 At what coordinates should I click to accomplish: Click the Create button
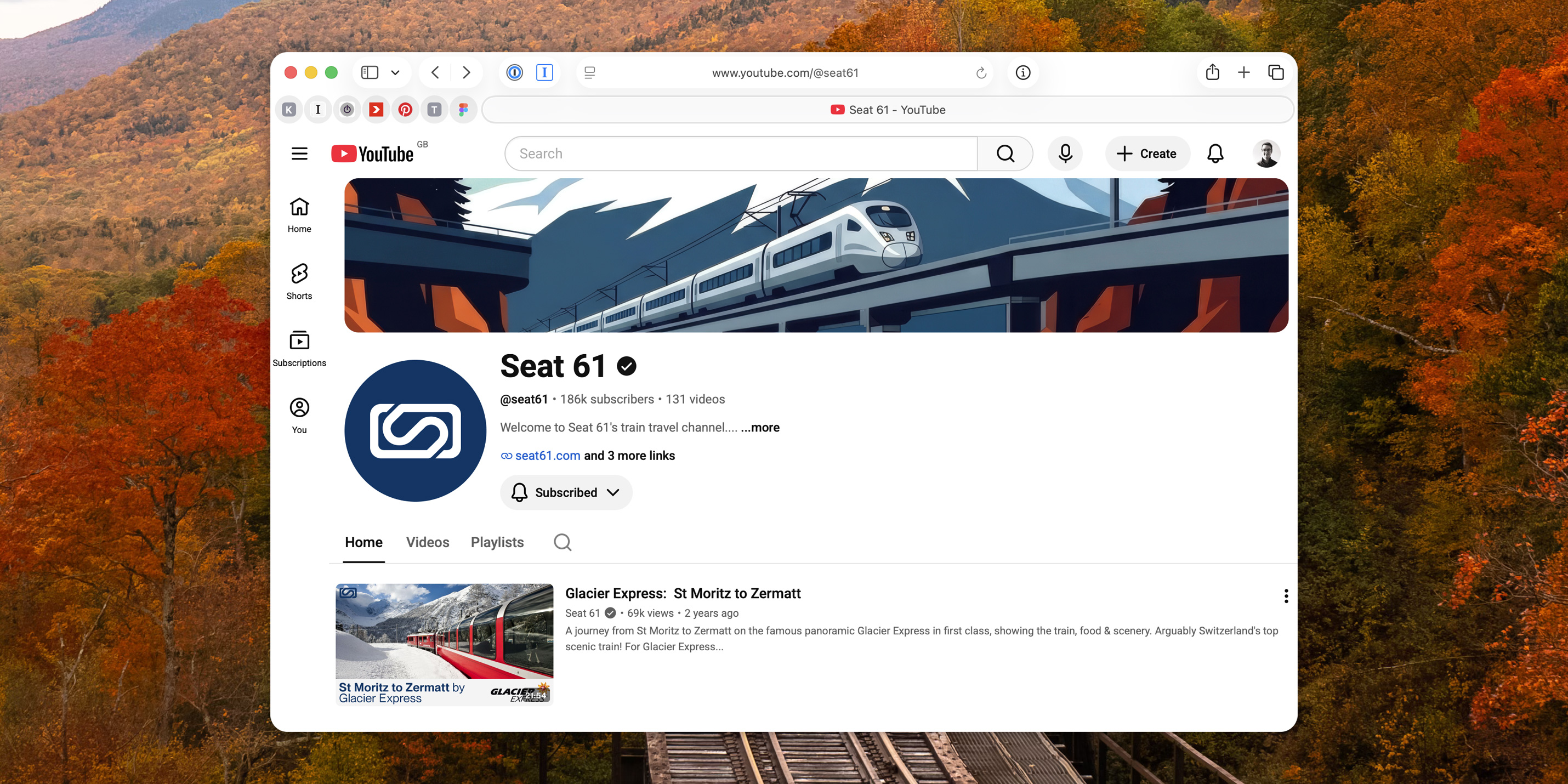(x=1147, y=154)
